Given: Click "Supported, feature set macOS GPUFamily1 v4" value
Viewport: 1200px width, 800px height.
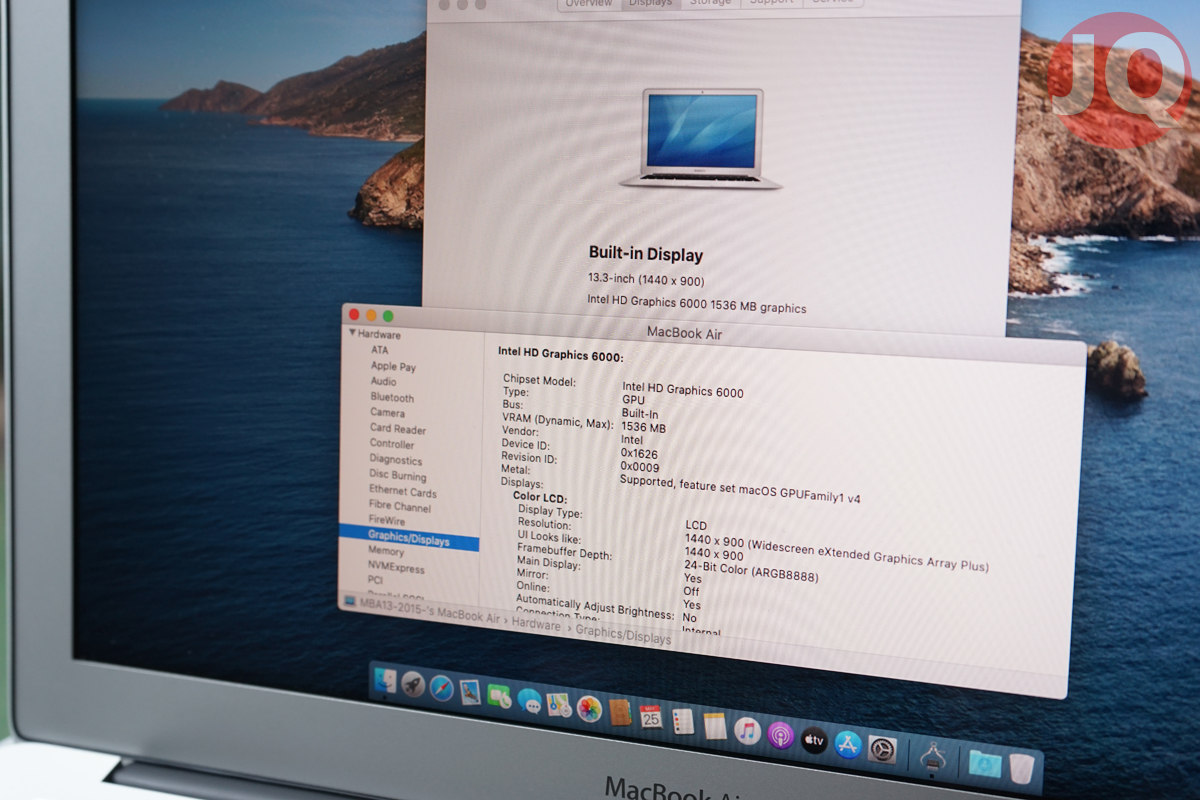Looking at the screenshot, I should (x=740, y=487).
